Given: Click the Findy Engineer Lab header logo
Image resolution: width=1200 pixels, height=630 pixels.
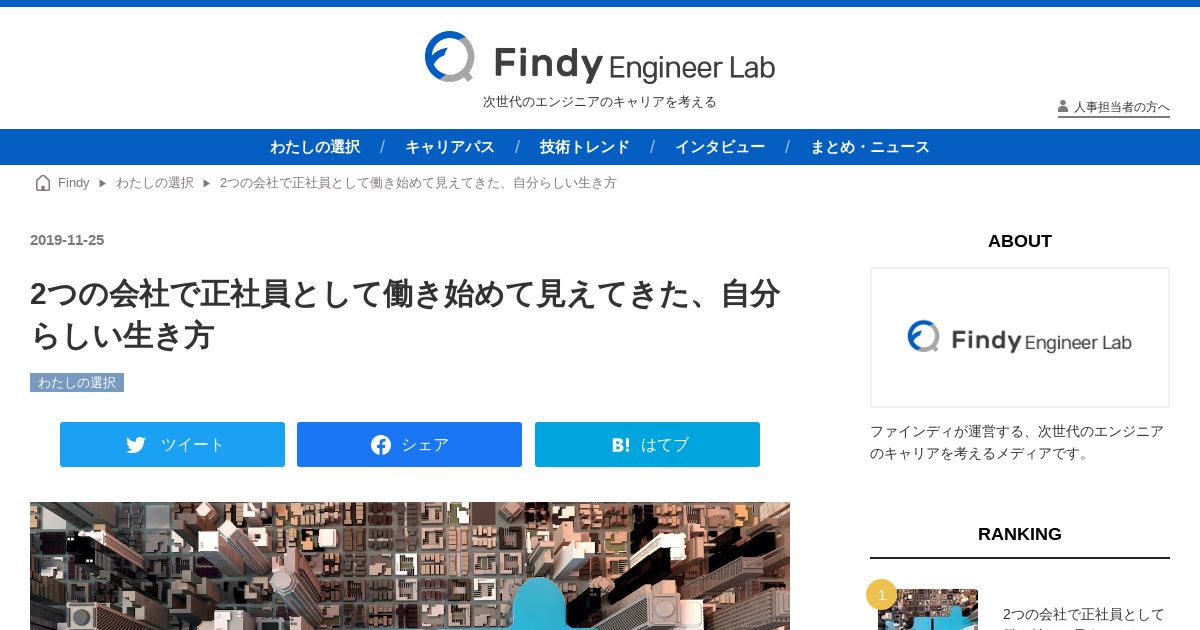Looking at the screenshot, I should (600, 57).
